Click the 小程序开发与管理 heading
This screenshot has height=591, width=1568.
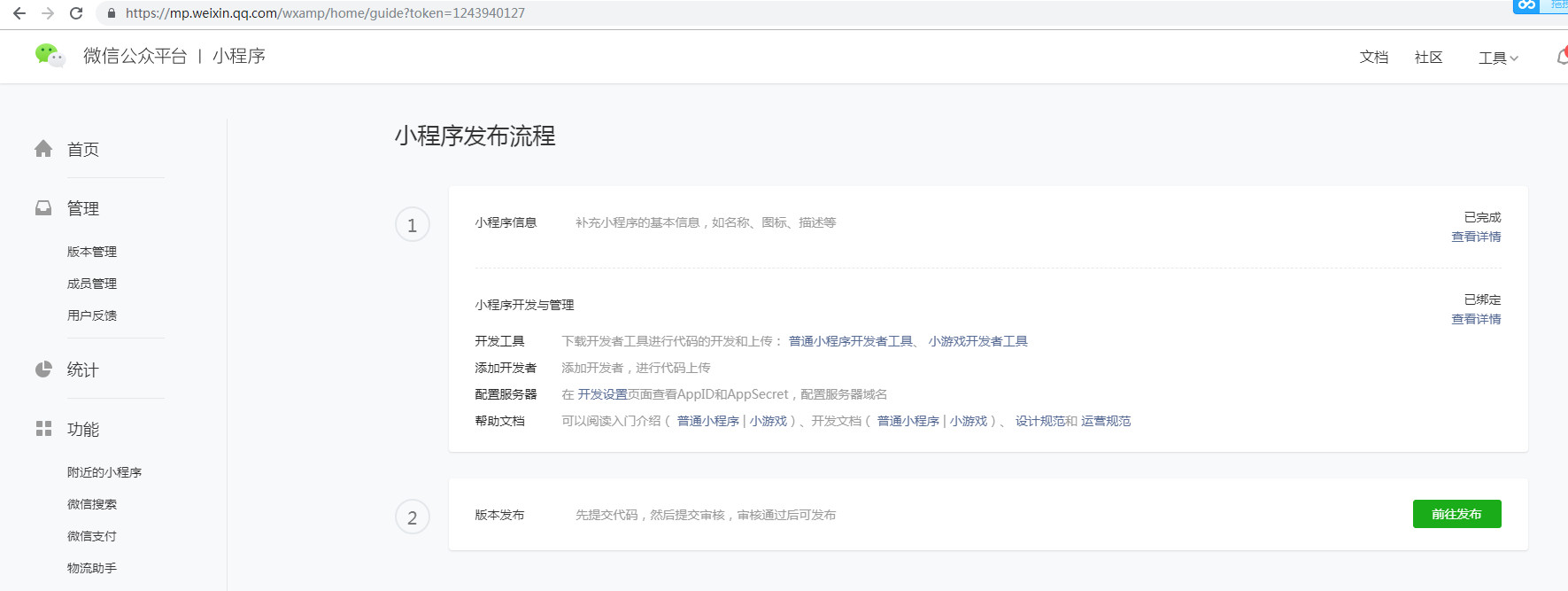point(524,305)
